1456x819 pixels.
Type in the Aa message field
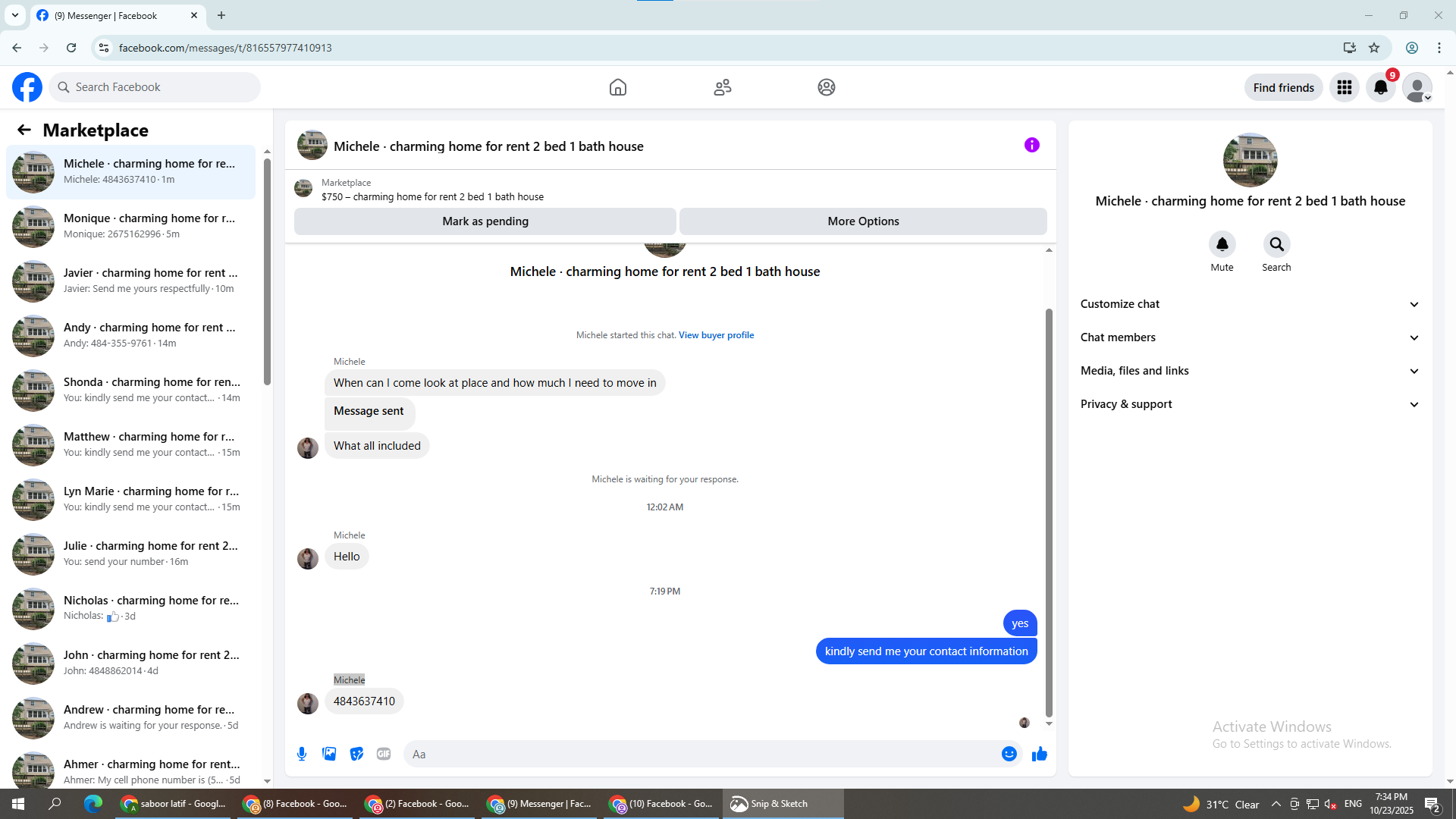(698, 754)
